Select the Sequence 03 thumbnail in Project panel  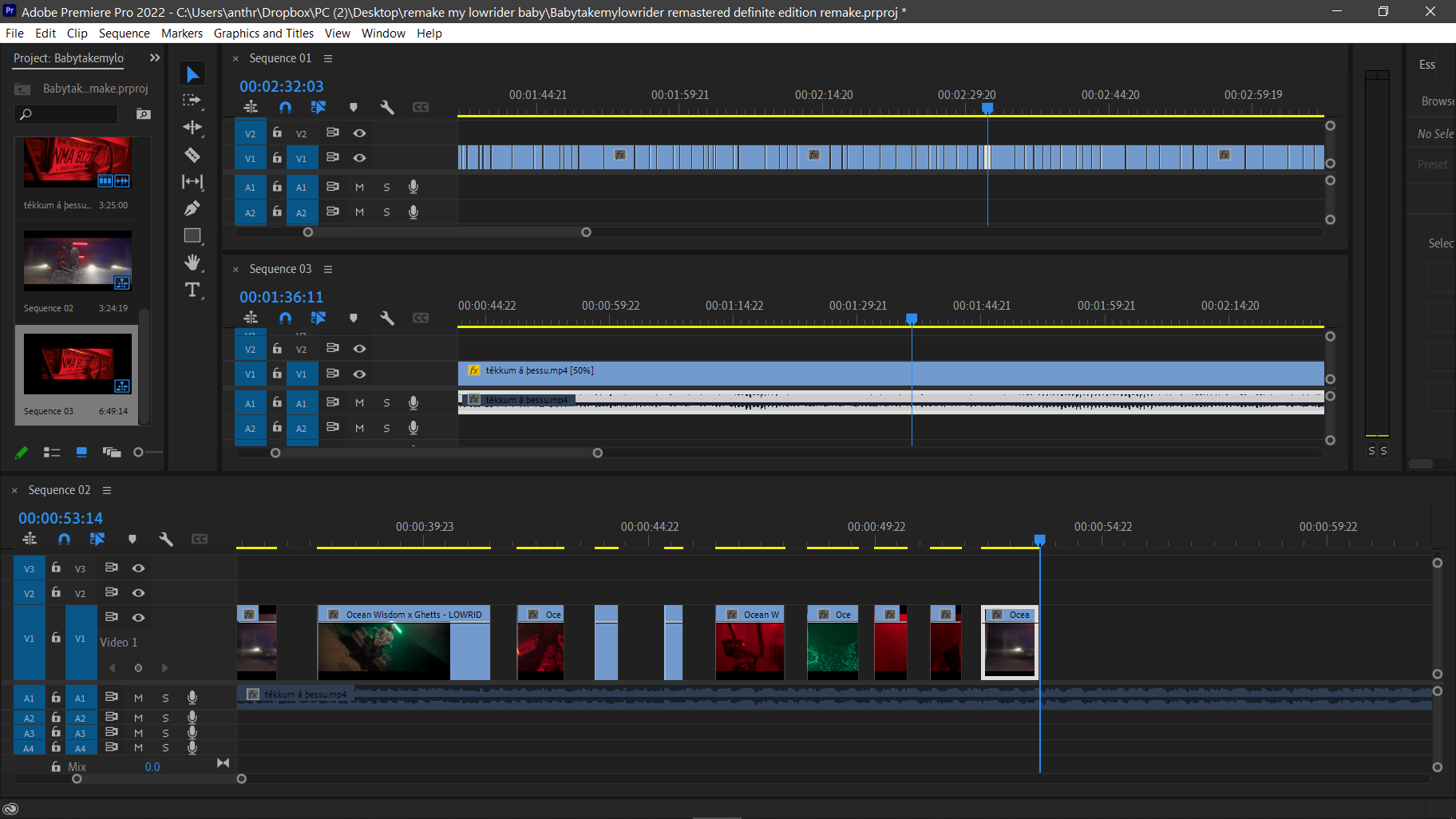(77, 365)
